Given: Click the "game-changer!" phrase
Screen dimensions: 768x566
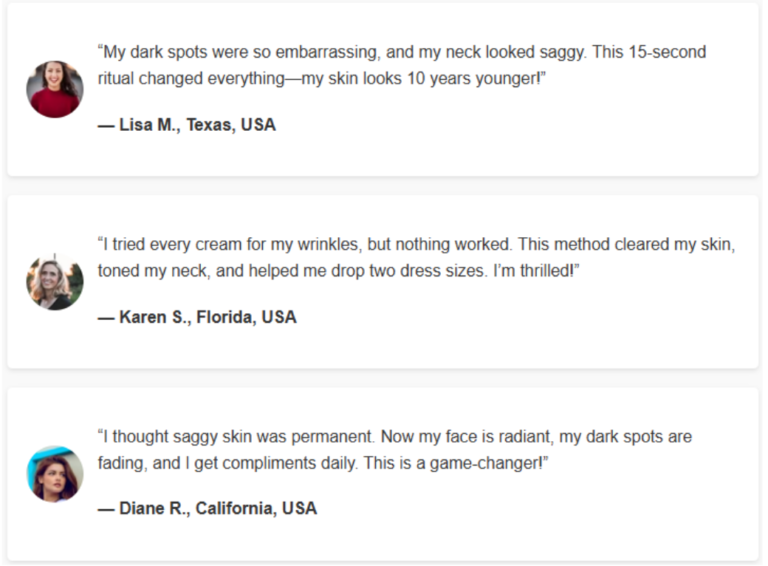Looking at the screenshot, I should pyautogui.click(x=486, y=463).
